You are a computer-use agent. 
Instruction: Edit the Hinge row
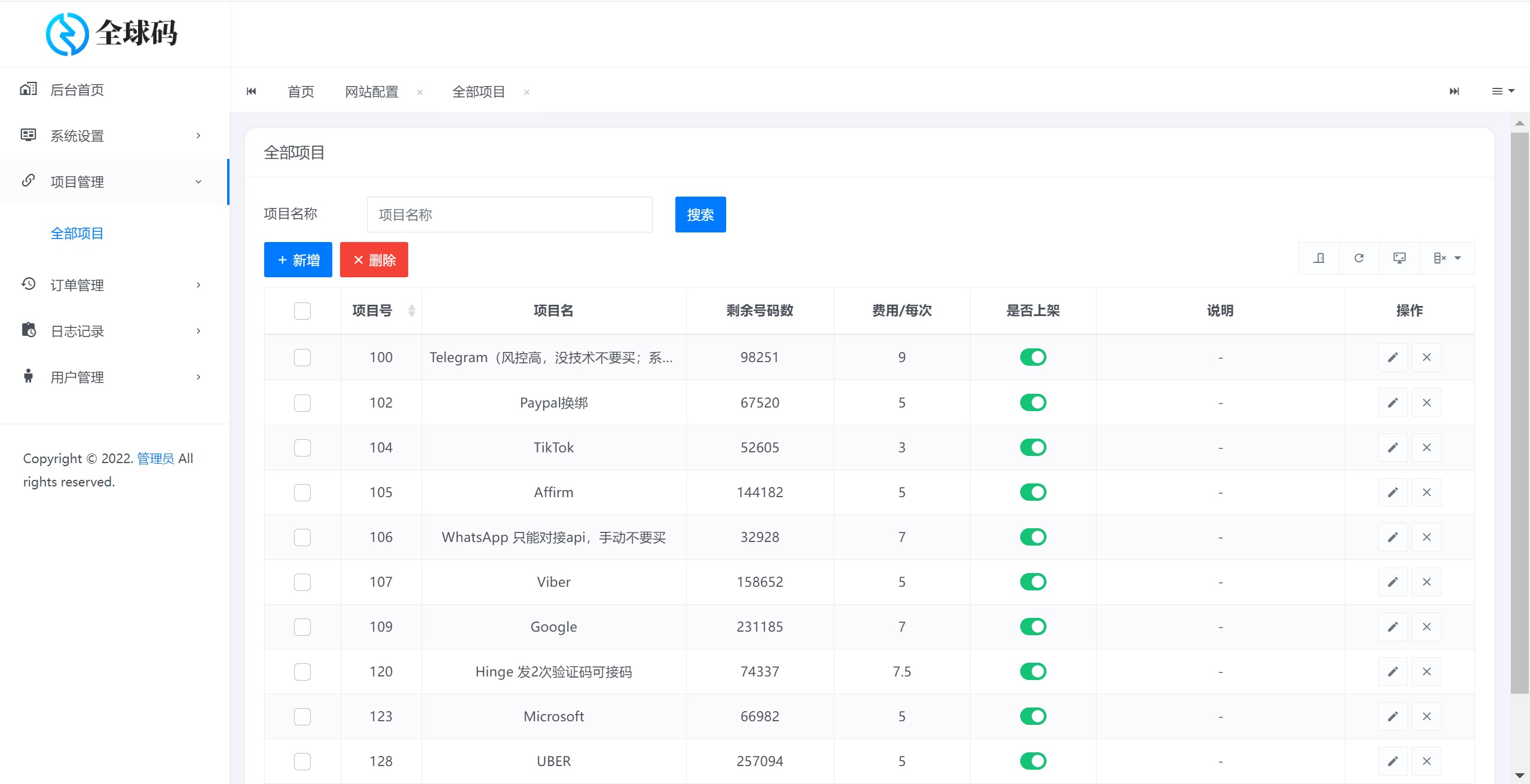[x=1393, y=672]
